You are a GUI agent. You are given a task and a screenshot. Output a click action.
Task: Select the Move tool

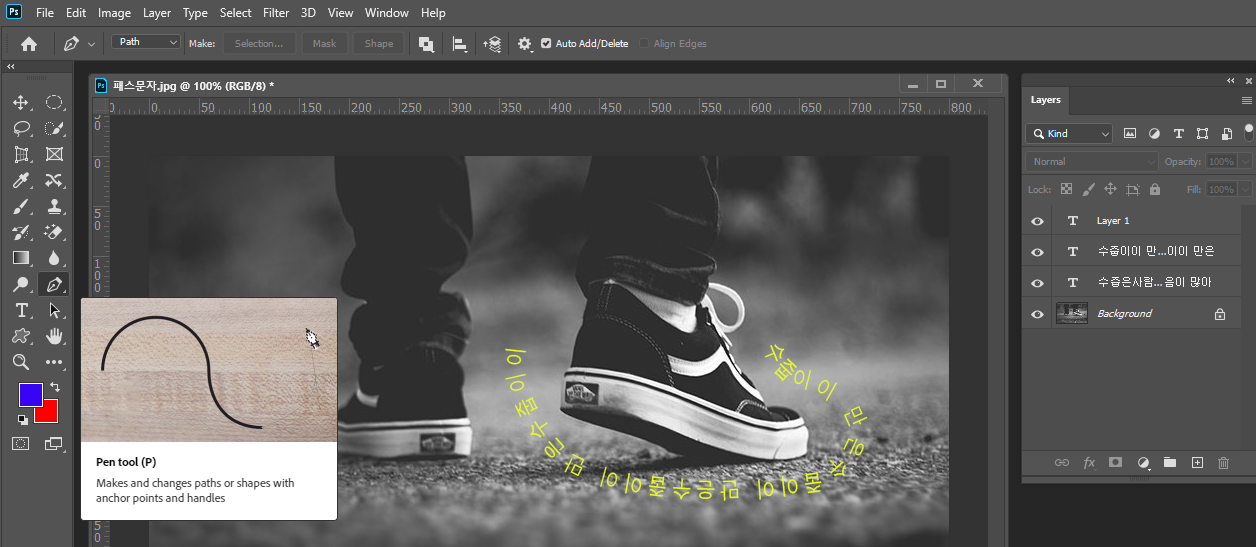(21, 102)
